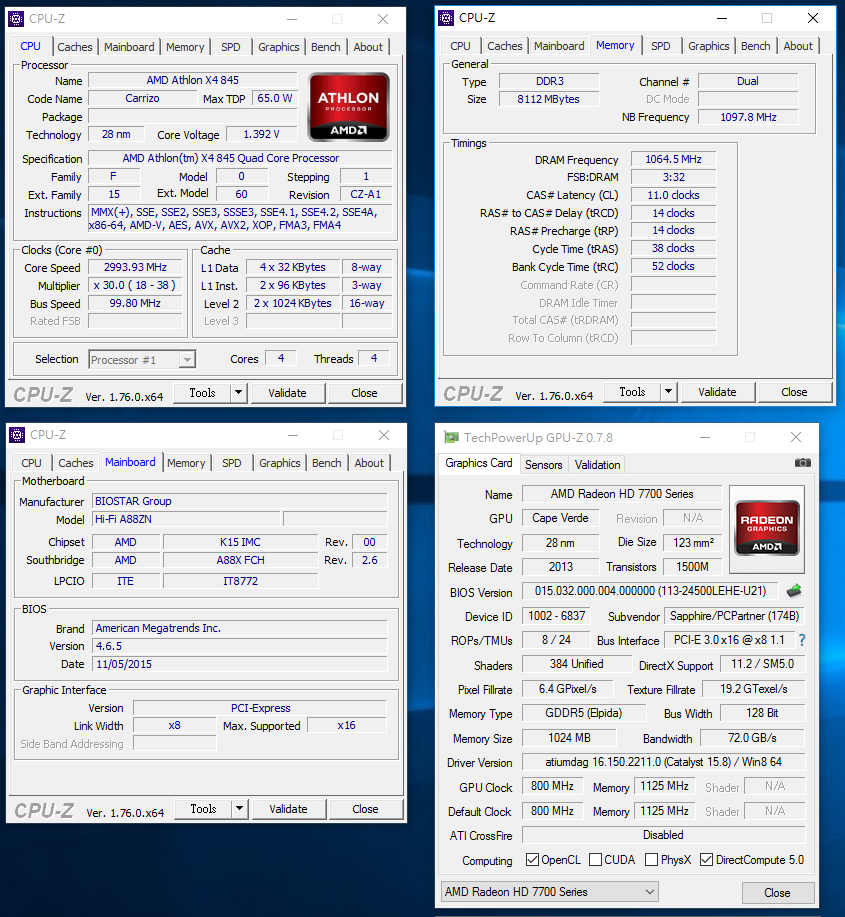Open the Validation tab in GPU-Z
Image resolution: width=845 pixels, height=917 pixels.
597,464
